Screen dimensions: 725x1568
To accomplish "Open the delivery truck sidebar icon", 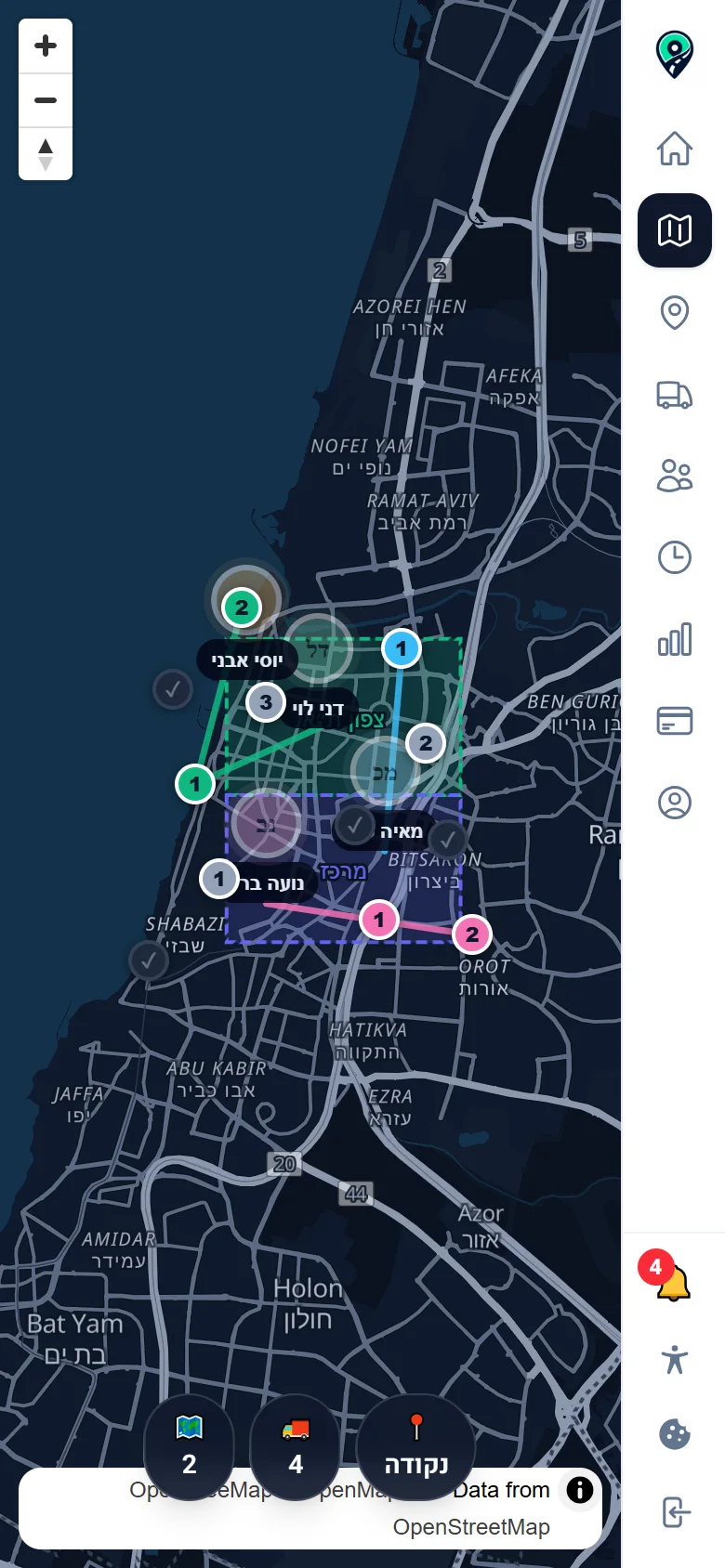I will pyautogui.click(x=675, y=394).
